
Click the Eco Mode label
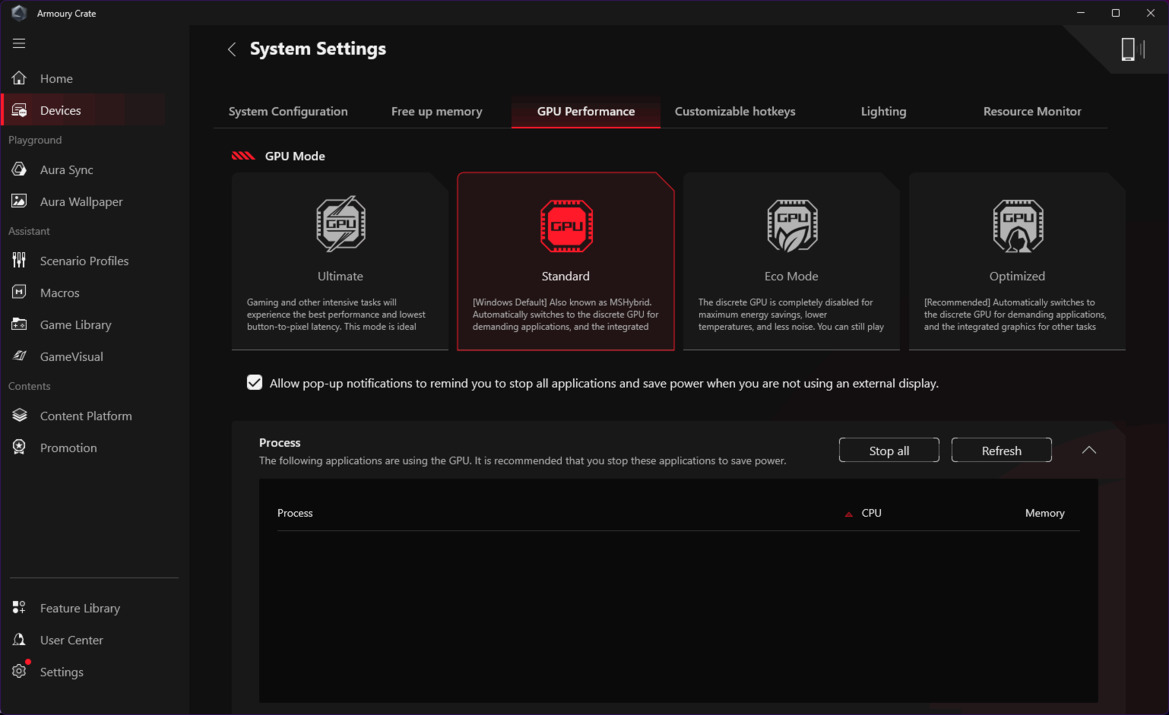pos(791,276)
